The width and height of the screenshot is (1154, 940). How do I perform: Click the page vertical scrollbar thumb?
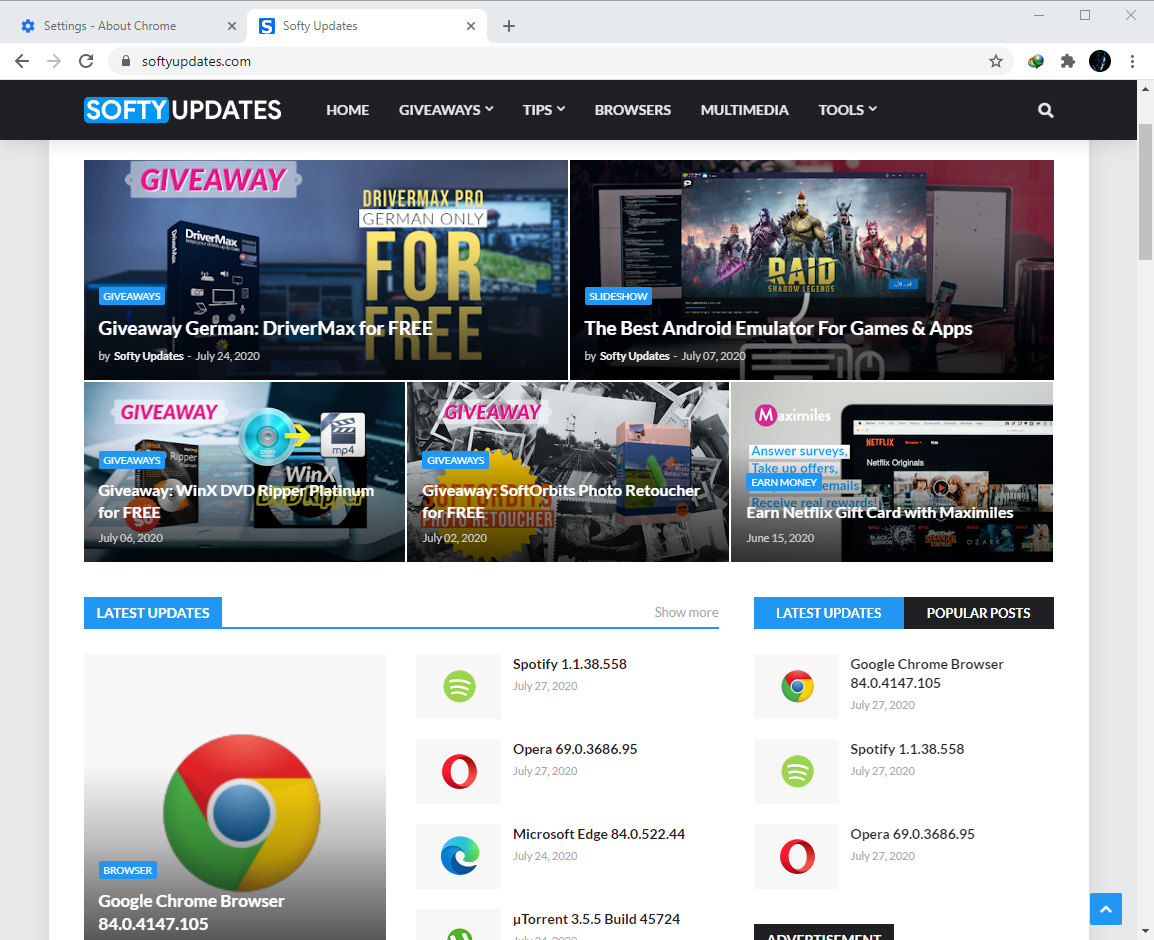(x=1145, y=191)
